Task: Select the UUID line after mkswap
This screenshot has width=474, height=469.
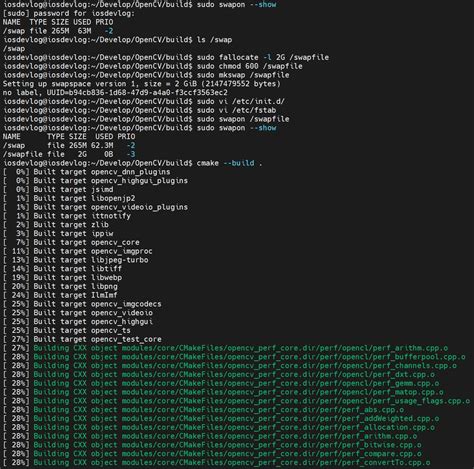Action: 115,93
